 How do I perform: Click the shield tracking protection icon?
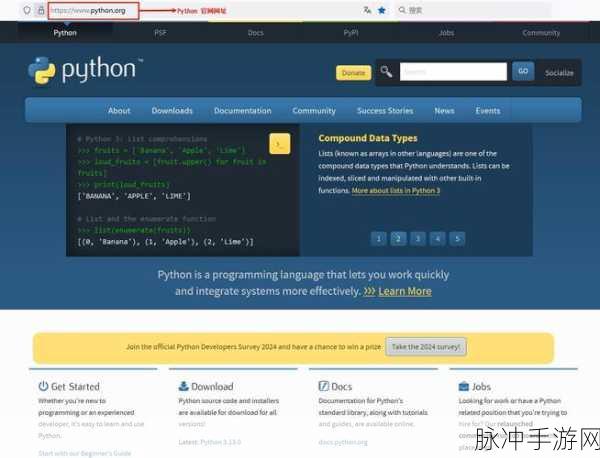coord(26,10)
